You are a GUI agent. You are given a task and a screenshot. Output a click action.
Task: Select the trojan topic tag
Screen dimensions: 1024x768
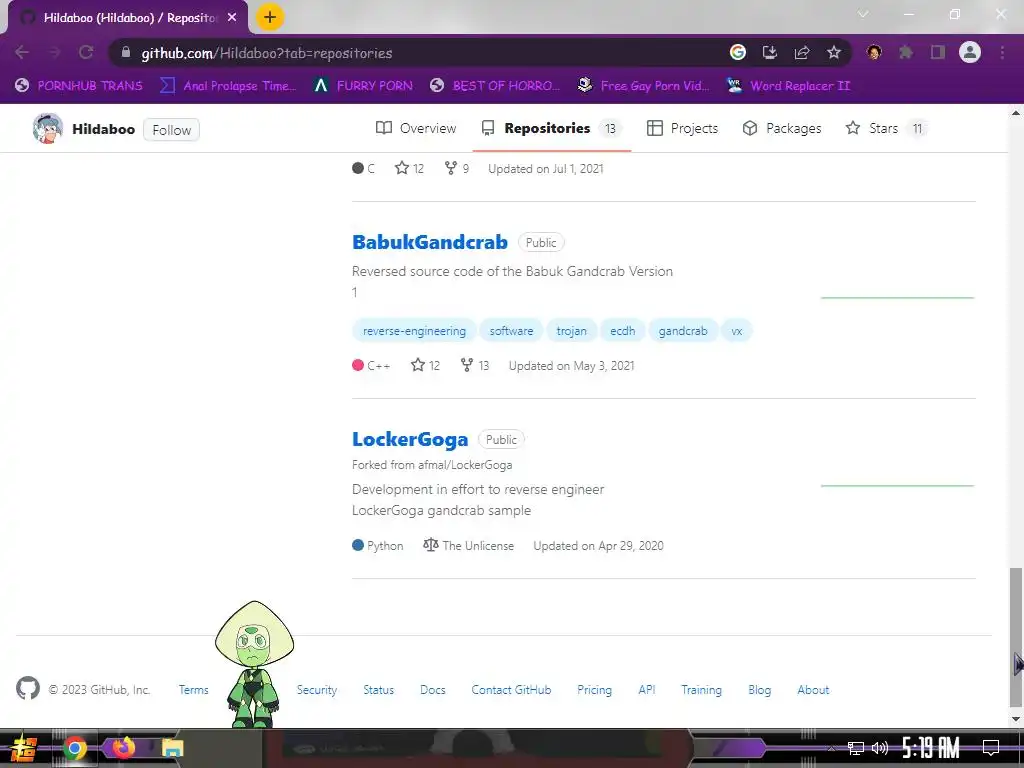(571, 331)
